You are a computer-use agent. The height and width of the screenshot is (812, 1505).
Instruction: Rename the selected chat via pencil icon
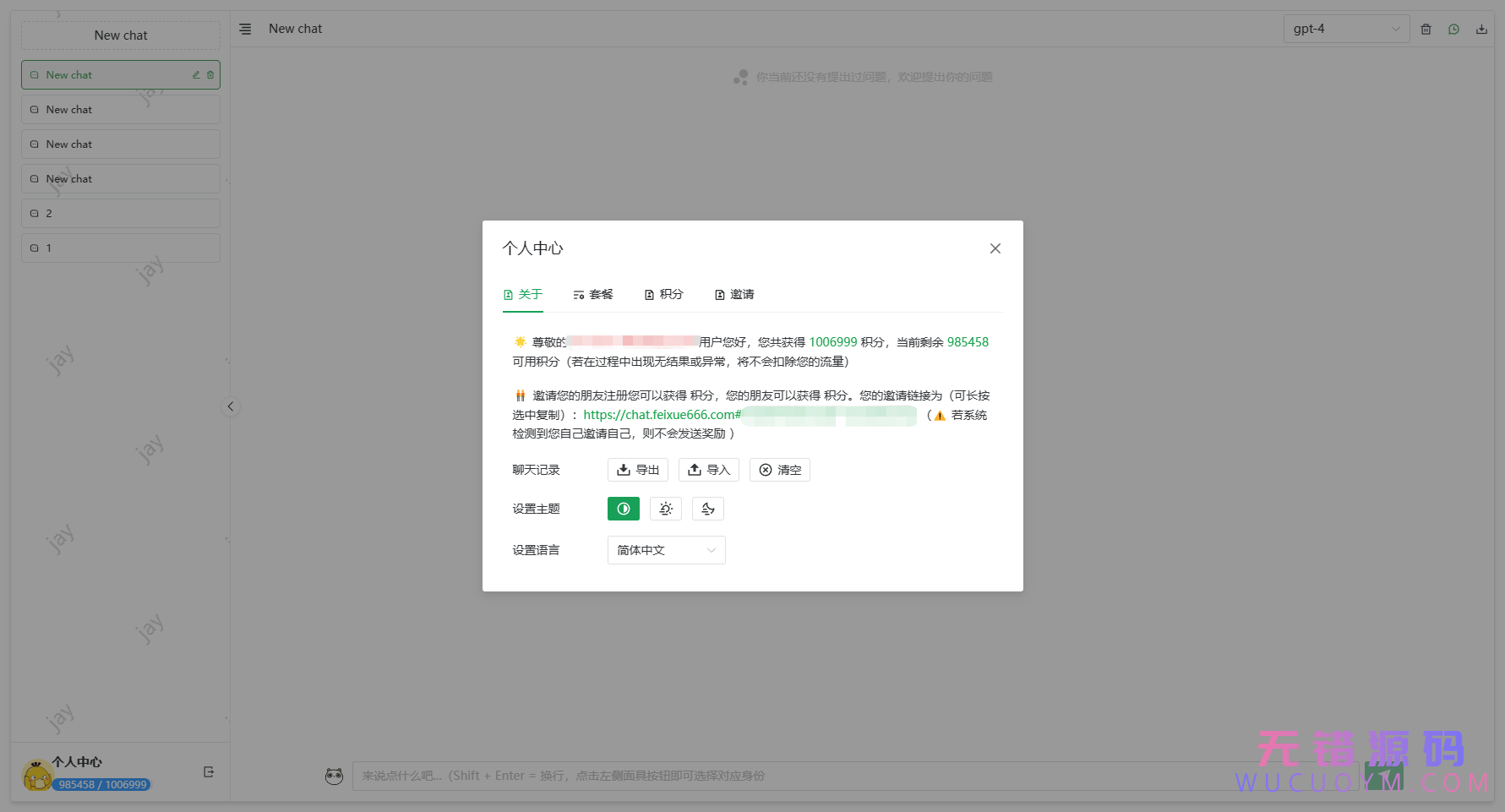(x=195, y=74)
